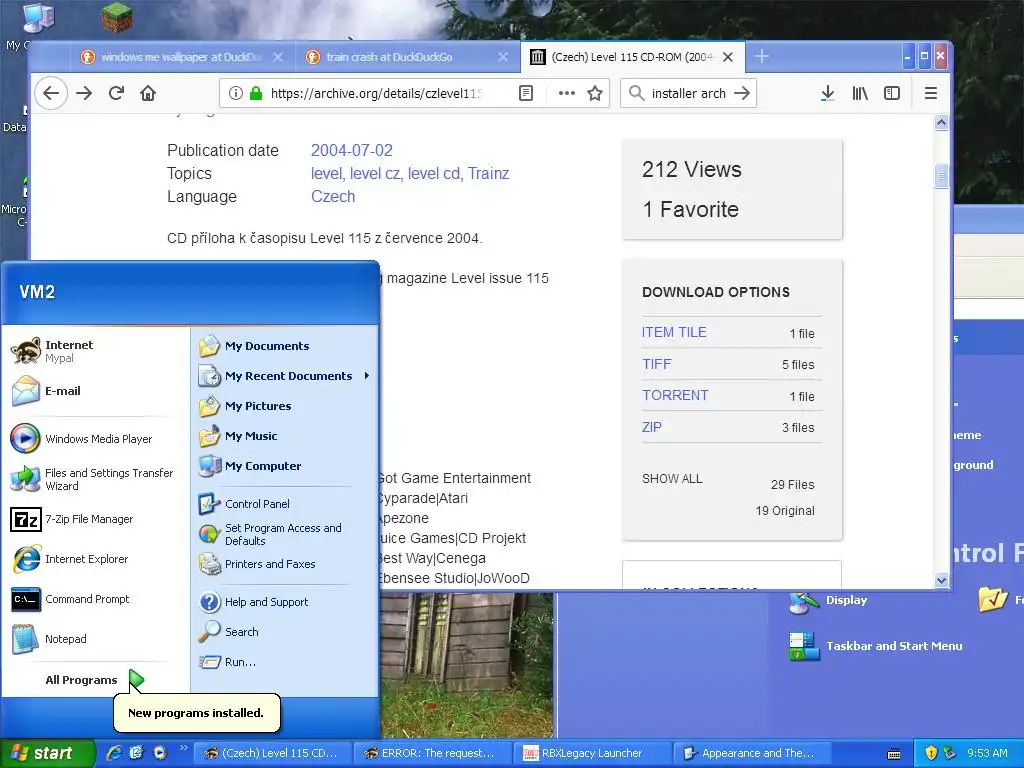Open the 2004-07-02 publication date link
This screenshot has height=768, width=1024.
click(351, 150)
